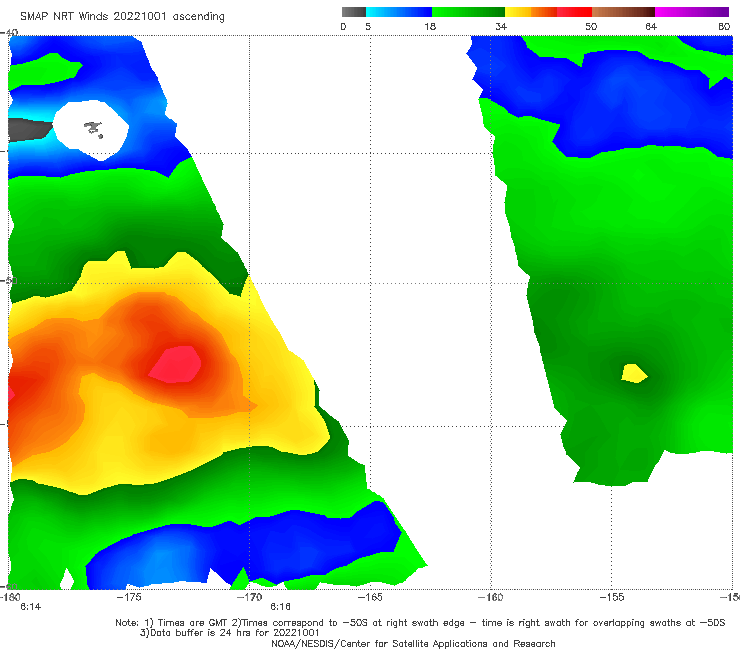
Task: Click the '34' color bar label
Action: coord(501,27)
